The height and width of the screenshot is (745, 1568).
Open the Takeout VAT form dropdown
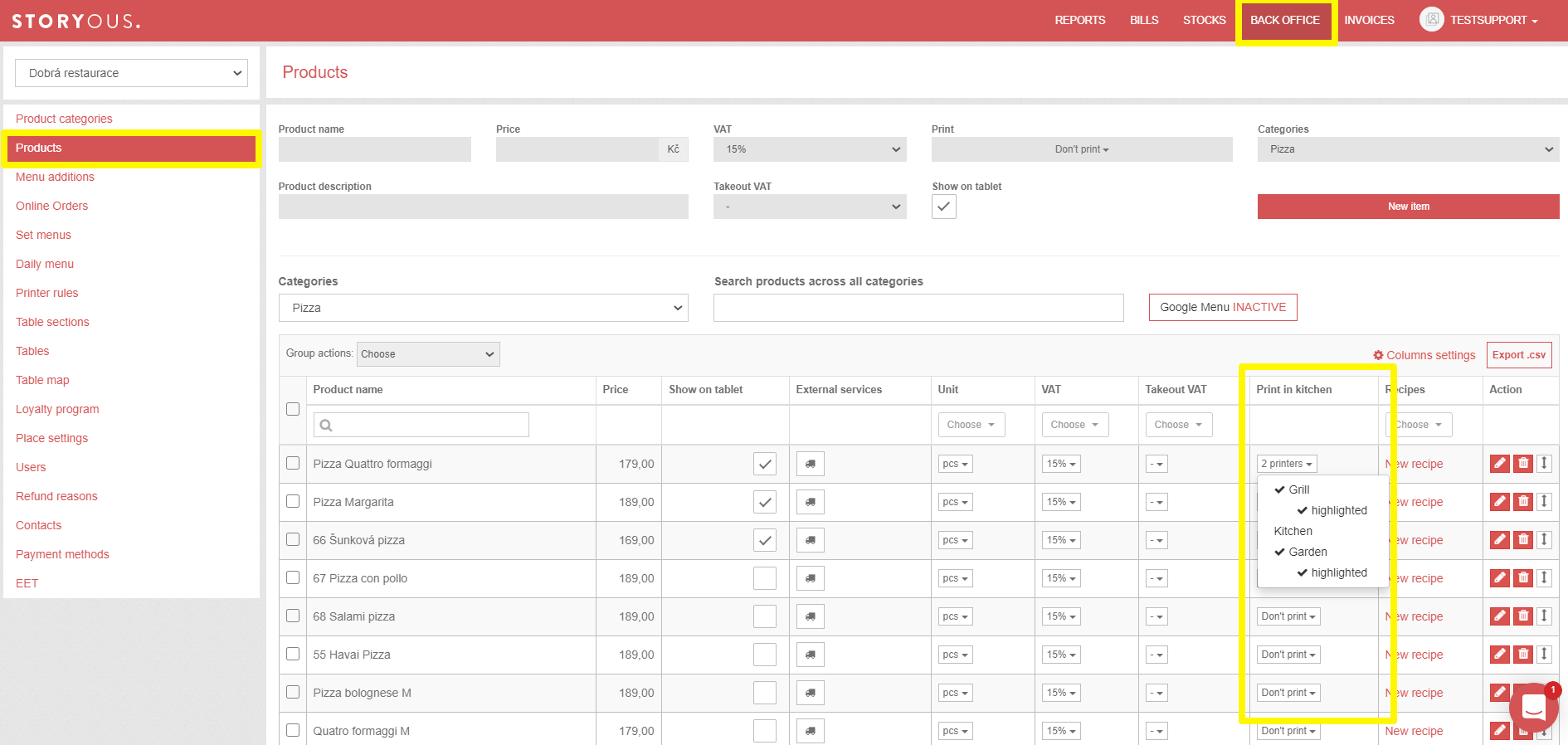tap(810, 207)
